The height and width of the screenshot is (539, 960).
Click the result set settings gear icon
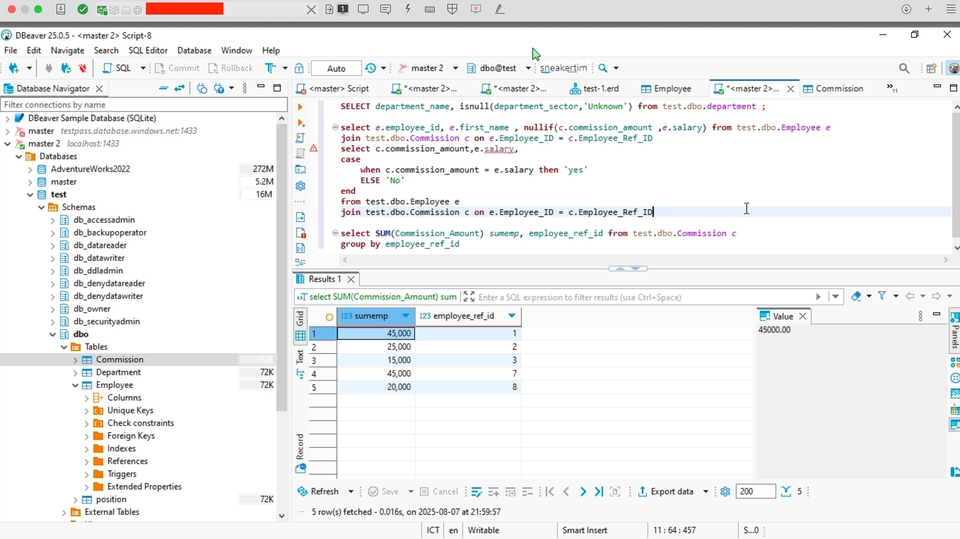click(725, 492)
